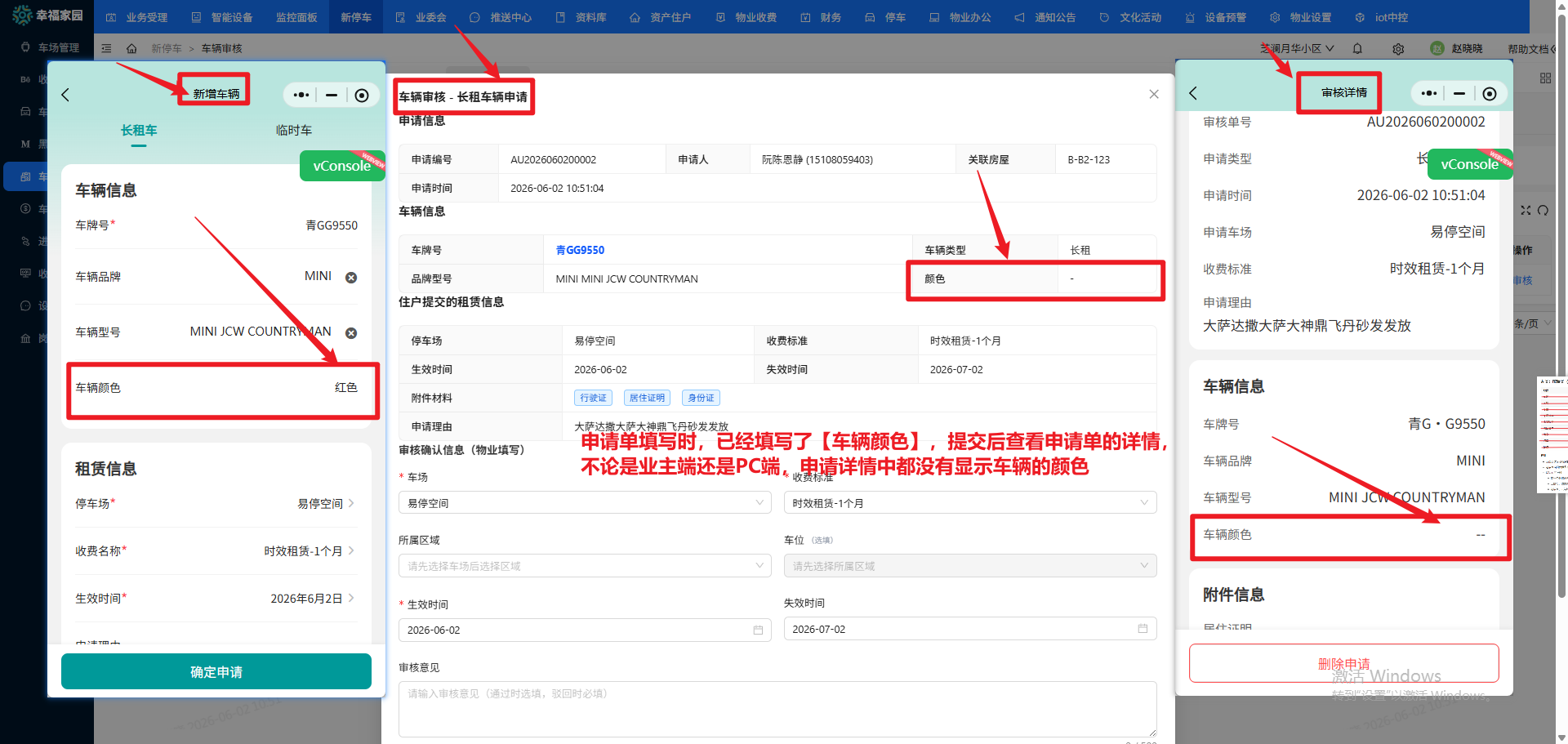1568x744 pixels.
Task: Open the 青GG9550 plate link
Action: (x=580, y=250)
